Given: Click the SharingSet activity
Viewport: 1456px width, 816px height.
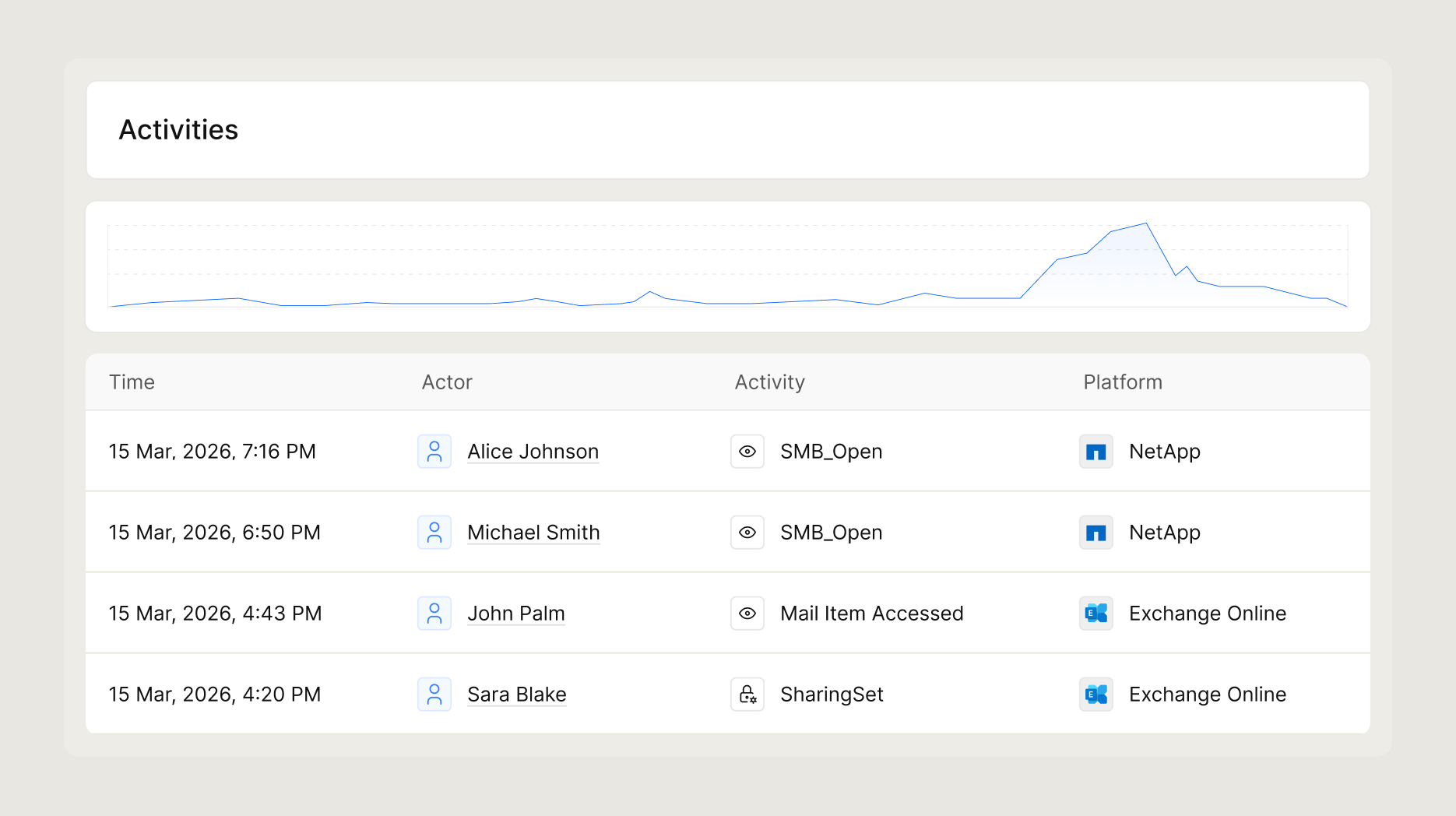Looking at the screenshot, I should click(x=832, y=695).
